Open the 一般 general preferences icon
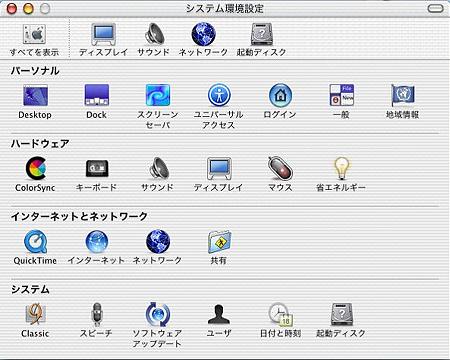Screen dimensions: 450x360 pos(342,95)
